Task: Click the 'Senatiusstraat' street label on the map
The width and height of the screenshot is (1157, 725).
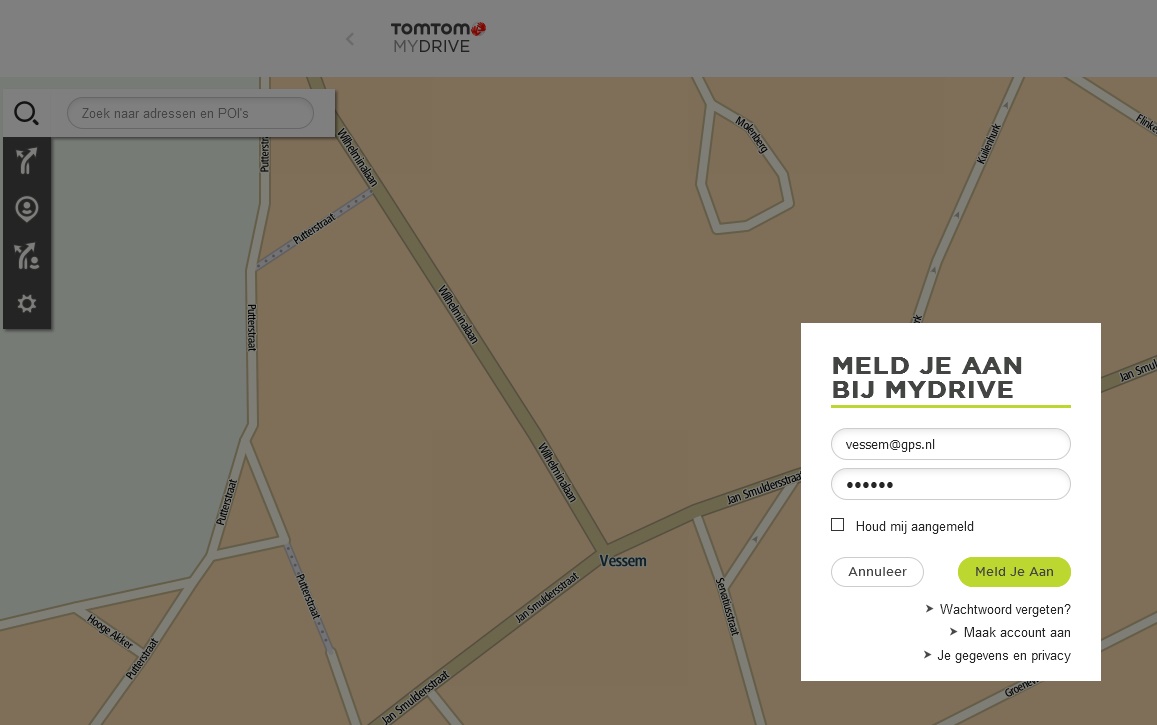Action: tap(727, 606)
